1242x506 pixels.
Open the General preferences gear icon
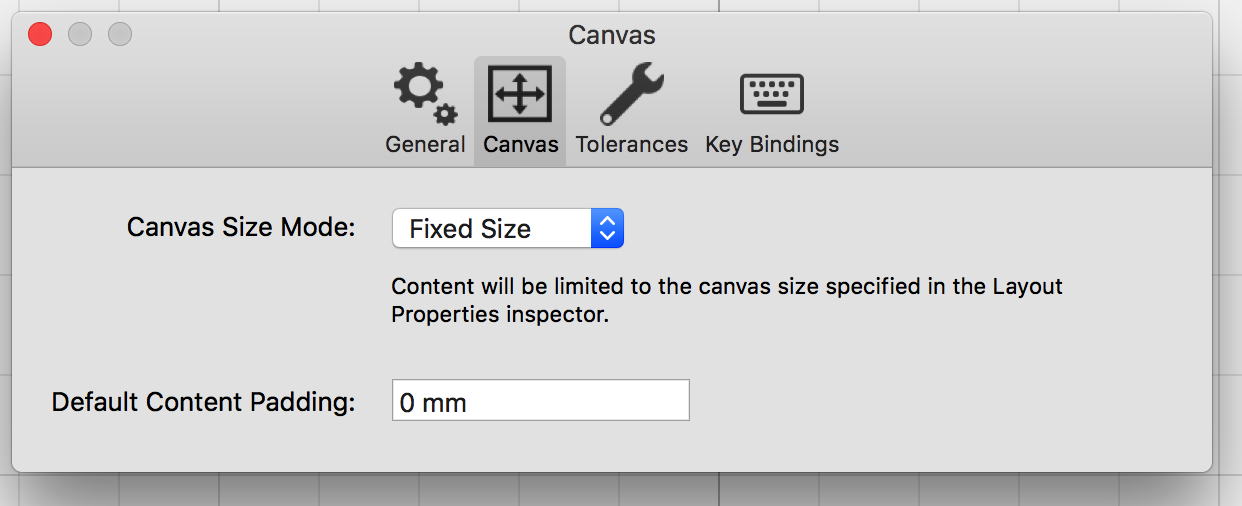425,94
